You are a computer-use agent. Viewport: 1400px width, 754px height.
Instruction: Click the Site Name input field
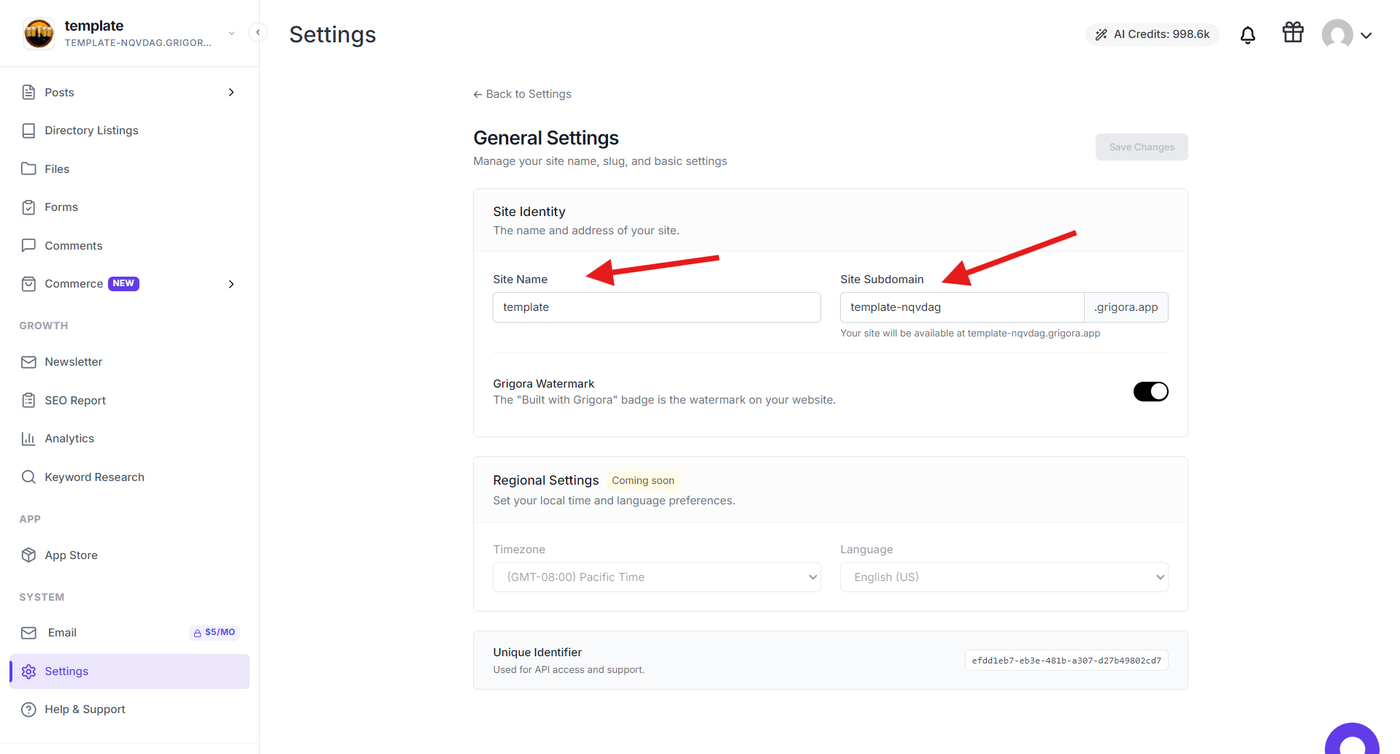[x=657, y=307]
